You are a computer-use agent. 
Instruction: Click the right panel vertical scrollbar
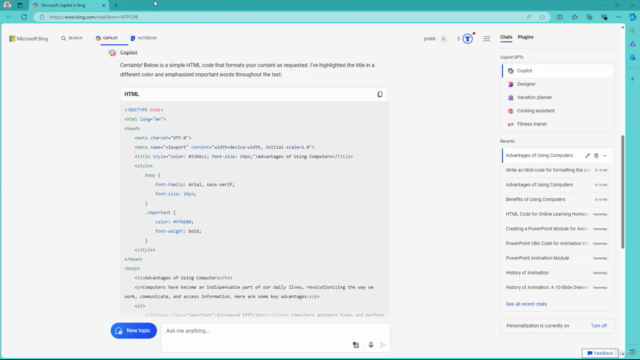(622, 192)
